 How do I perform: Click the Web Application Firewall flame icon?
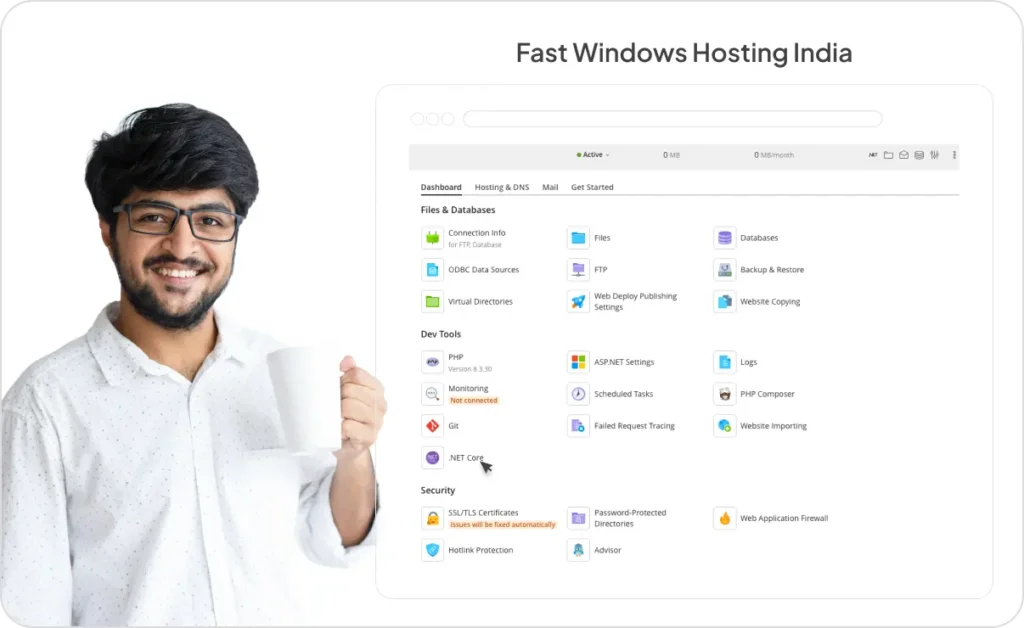pos(724,518)
